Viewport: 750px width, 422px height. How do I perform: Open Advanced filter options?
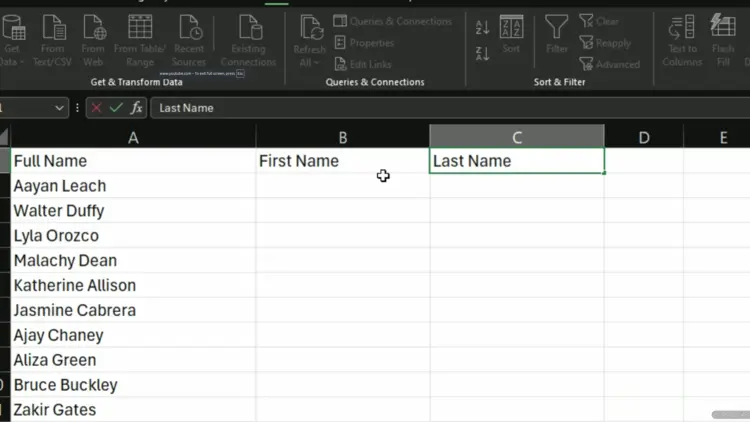tap(609, 64)
